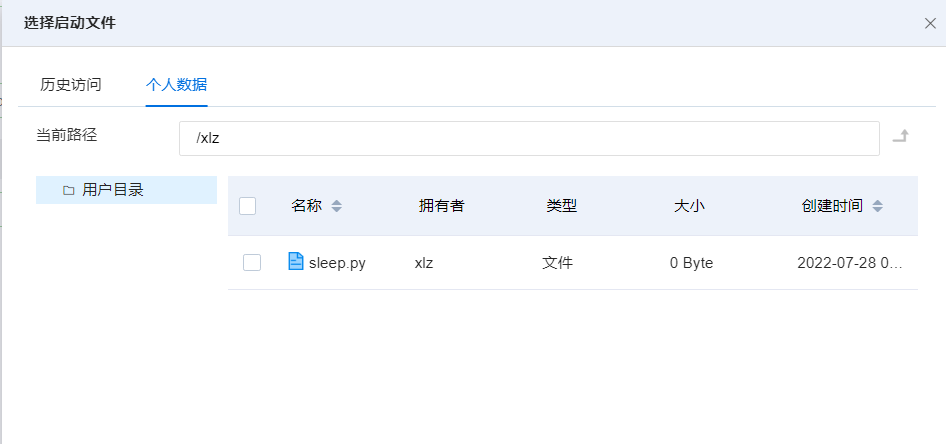Click the 2022-07-28 creation time cell
Viewport: 946px width, 444px height.
coord(849,263)
